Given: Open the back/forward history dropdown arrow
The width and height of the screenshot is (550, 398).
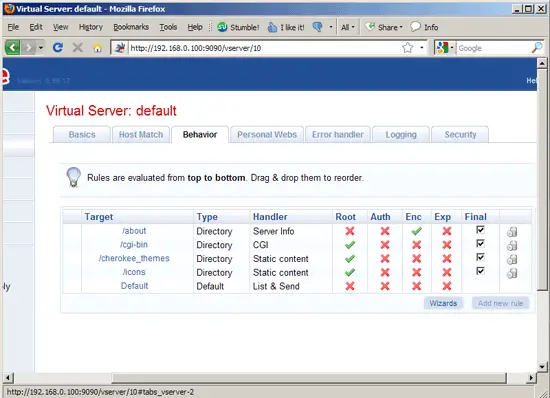Looking at the screenshot, I should tap(41, 47).
